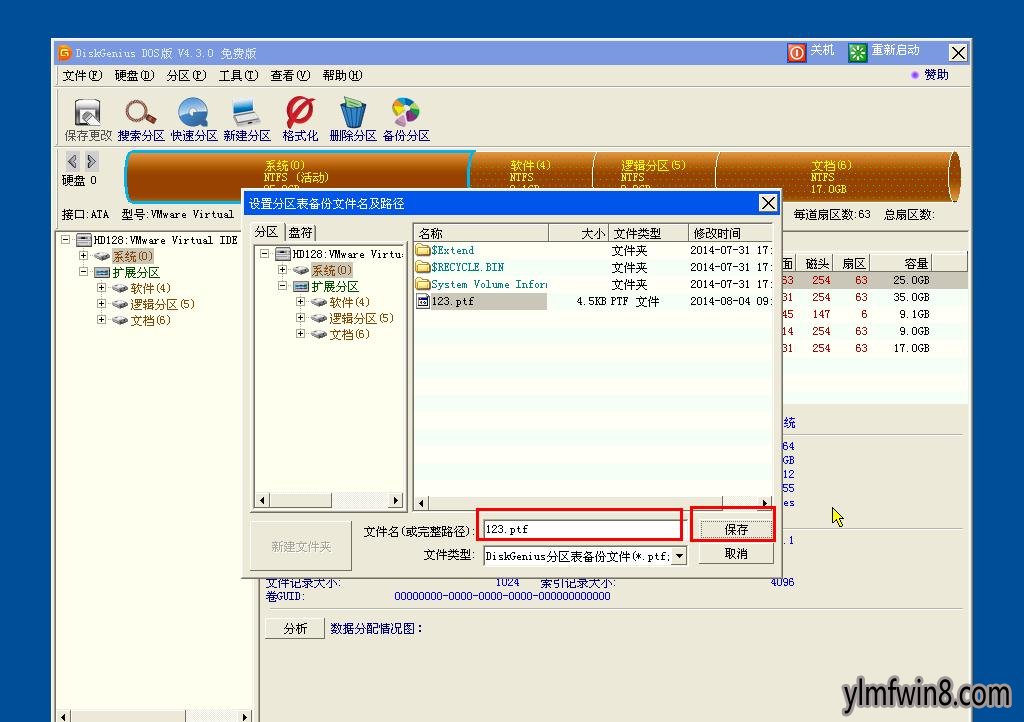The height and width of the screenshot is (722, 1024).
Task: Click the 保存更改 (save changes) toolbar icon
Action: tap(88, 112)
